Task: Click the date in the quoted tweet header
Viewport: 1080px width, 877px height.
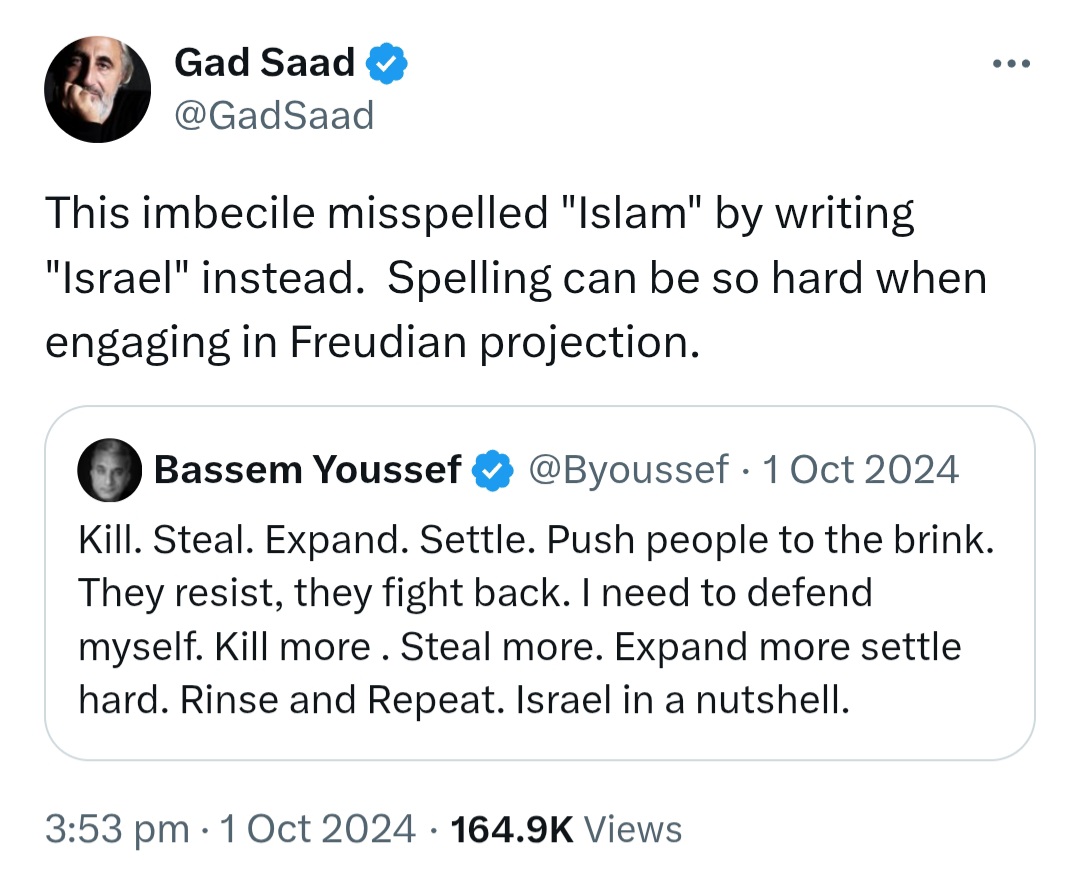Action: [x=860, y=469]
